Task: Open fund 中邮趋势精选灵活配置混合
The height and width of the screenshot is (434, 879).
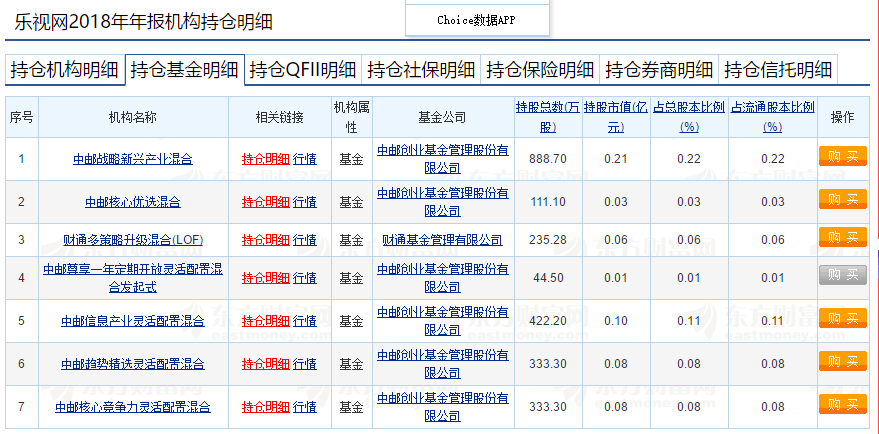Action: [x=133, y=364]
